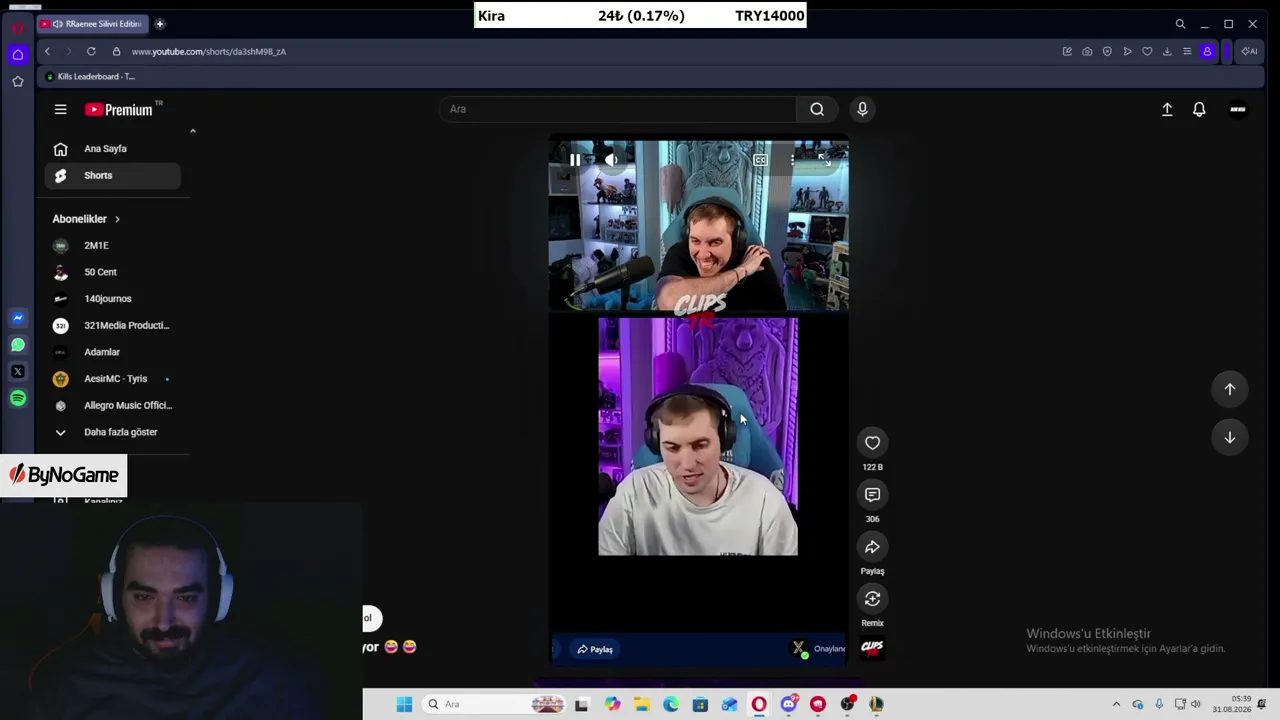Open the taskbar clock and date

tap(1232, 704)
